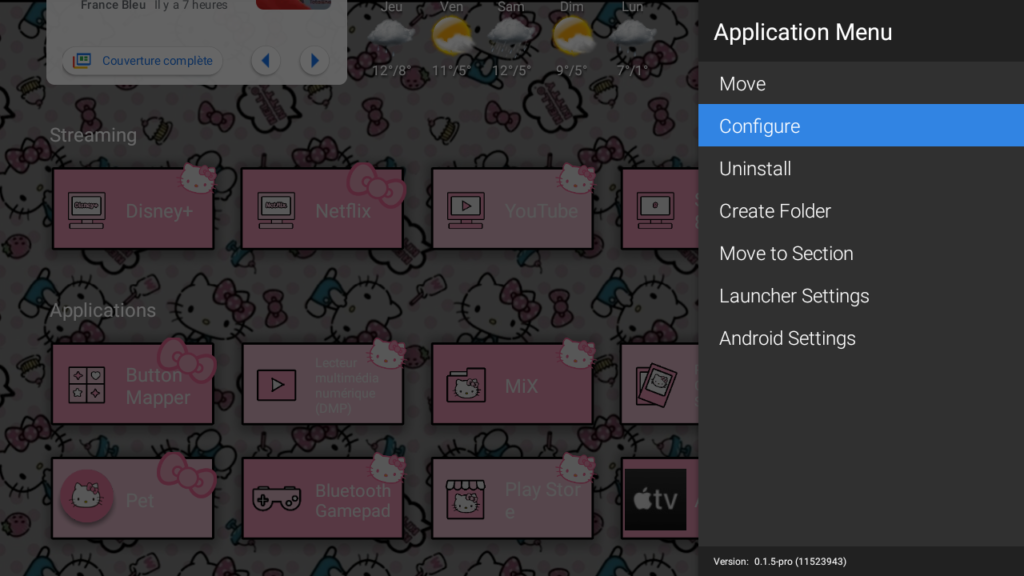Open Lecteur multimédia numérique (DMP)

[x=323, y=385]
